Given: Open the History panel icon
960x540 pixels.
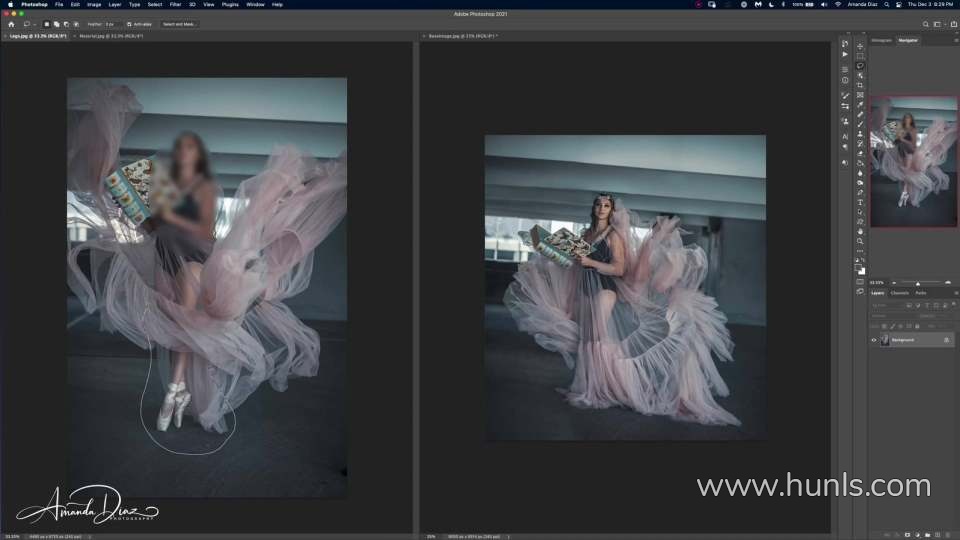Looking at the screenshot, I should (845, 44).
